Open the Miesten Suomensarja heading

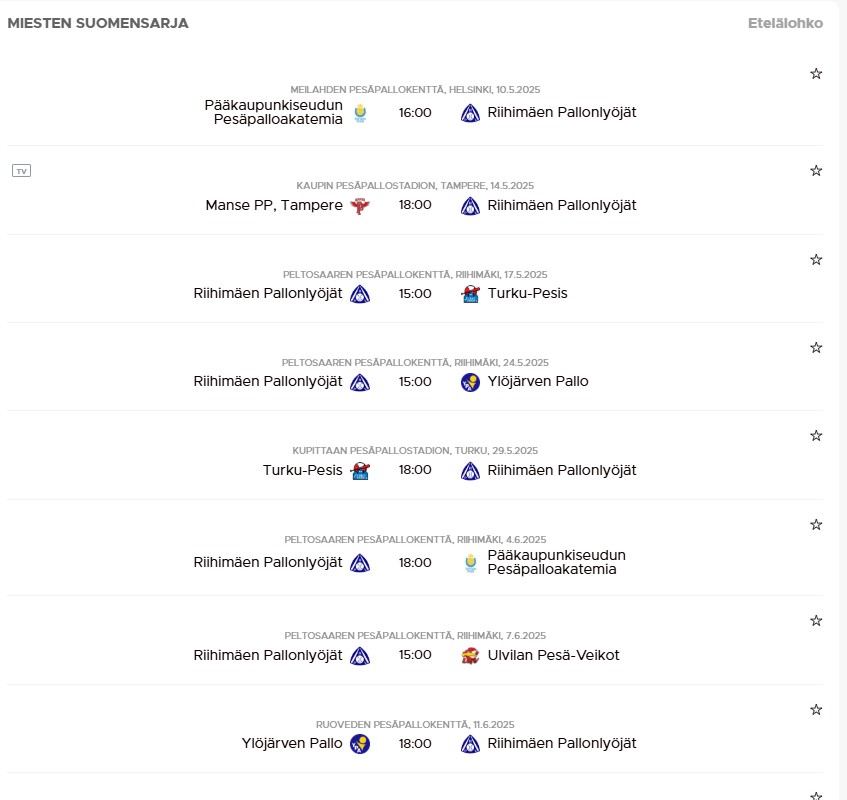pos(98,23)
